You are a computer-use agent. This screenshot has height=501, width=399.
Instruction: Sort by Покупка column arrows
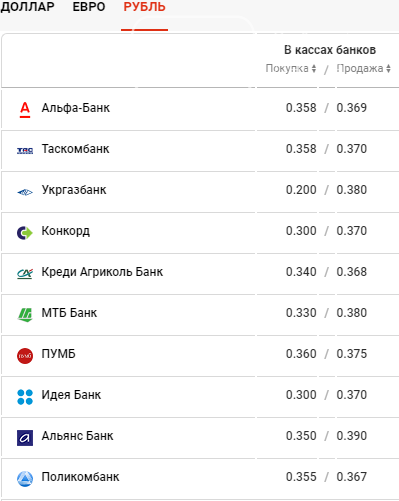(314, 69)
